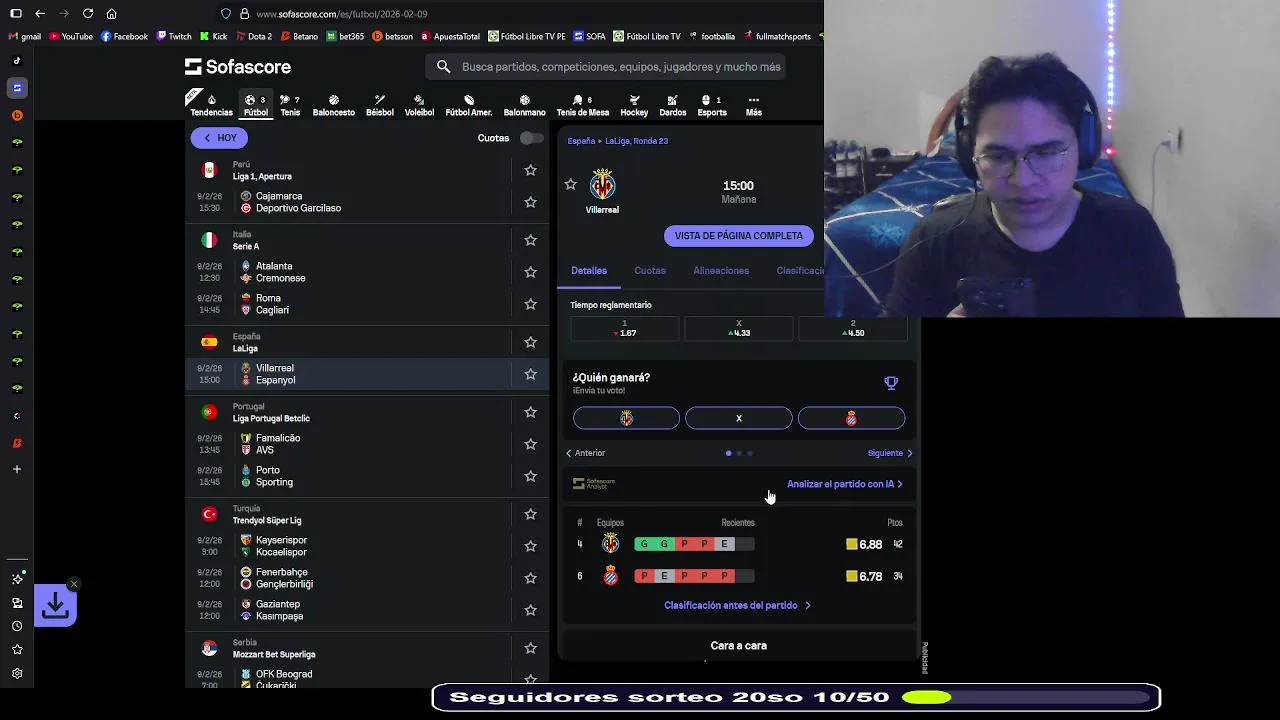Select draw odds 4.33
Screen dimensions: 1280x720
(739, 329)
